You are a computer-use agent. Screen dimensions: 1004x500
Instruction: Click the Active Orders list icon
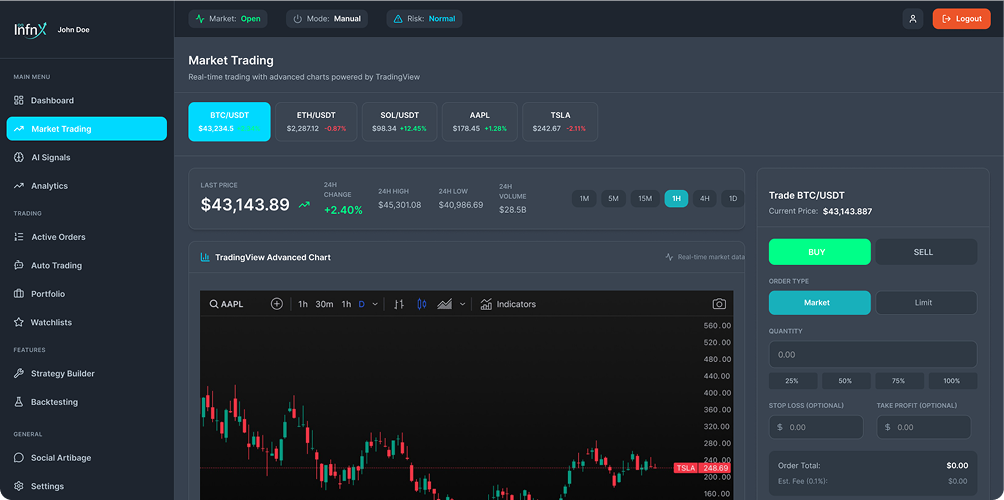(x=19, y=237)
